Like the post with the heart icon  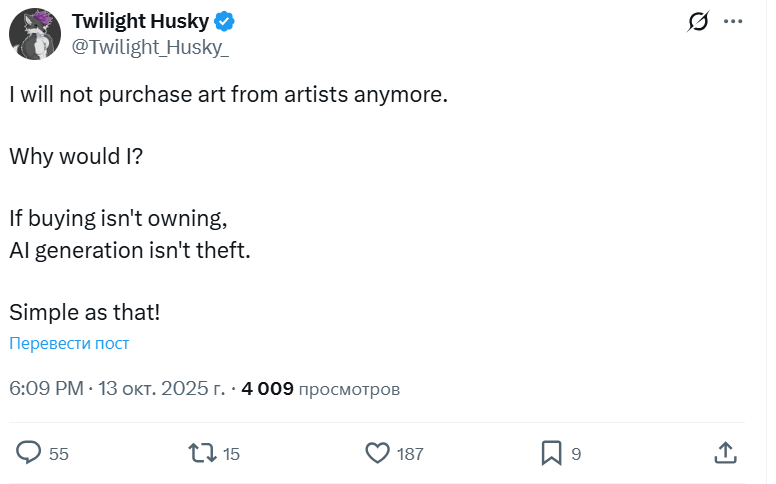pyautogui.click(x=377, y=453)
